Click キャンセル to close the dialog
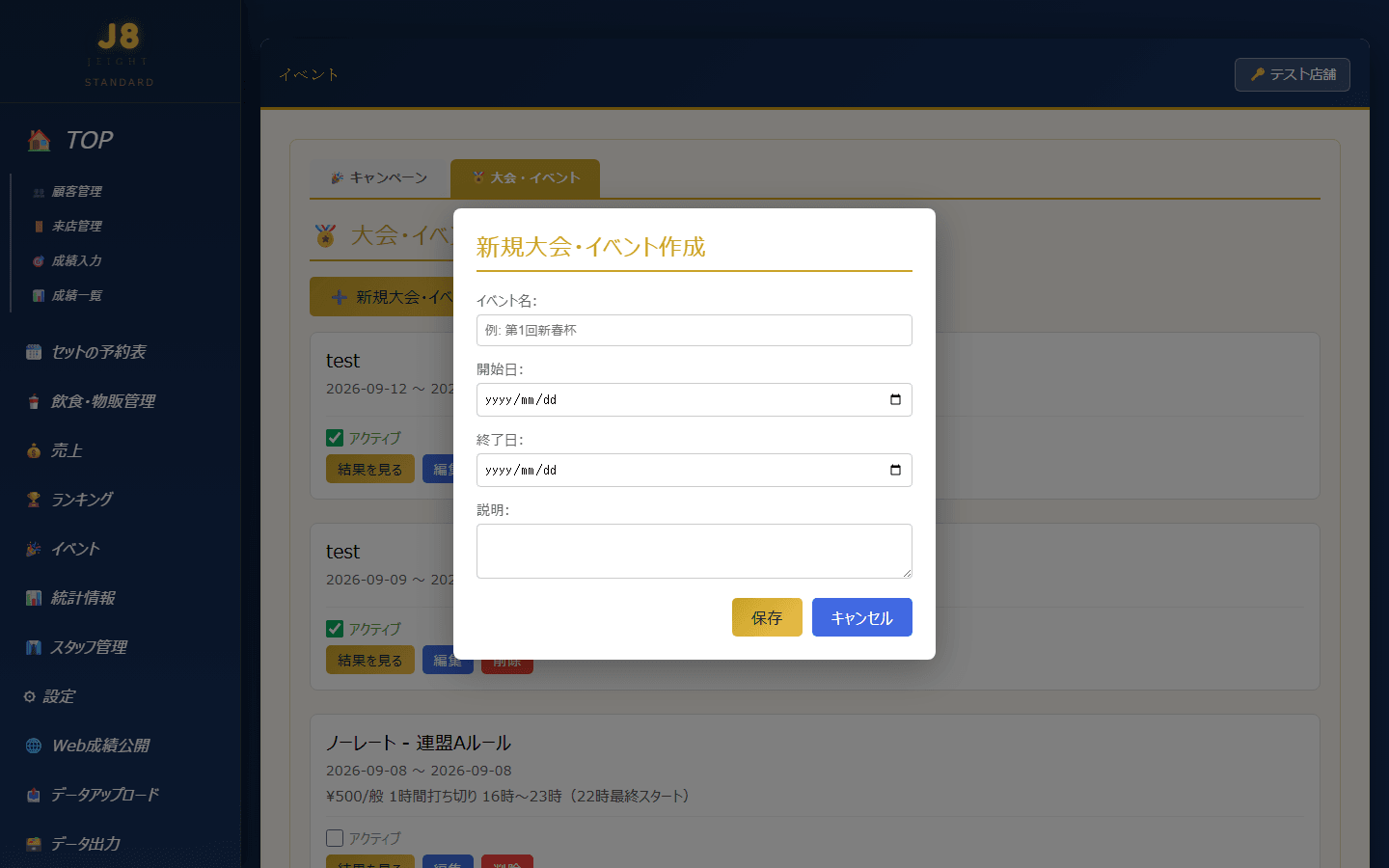This screenshot has height=868, width=1389. (x=862, y=617)
